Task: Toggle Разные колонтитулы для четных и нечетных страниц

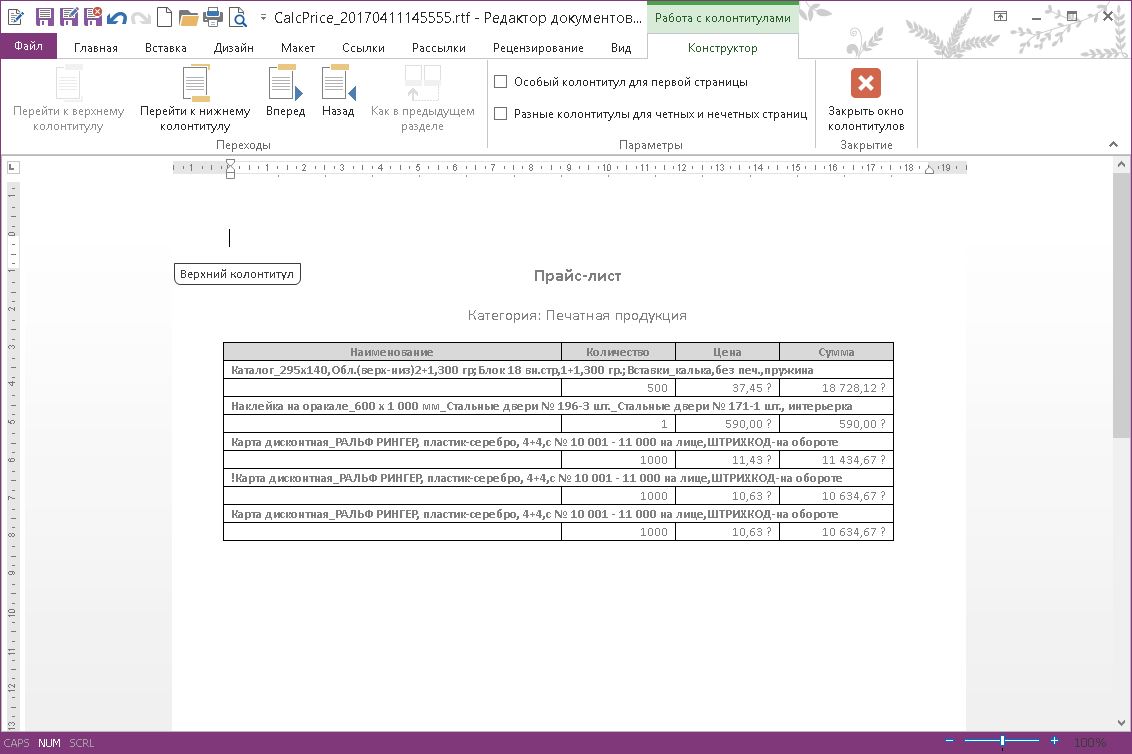Action: tap(500, 113)
